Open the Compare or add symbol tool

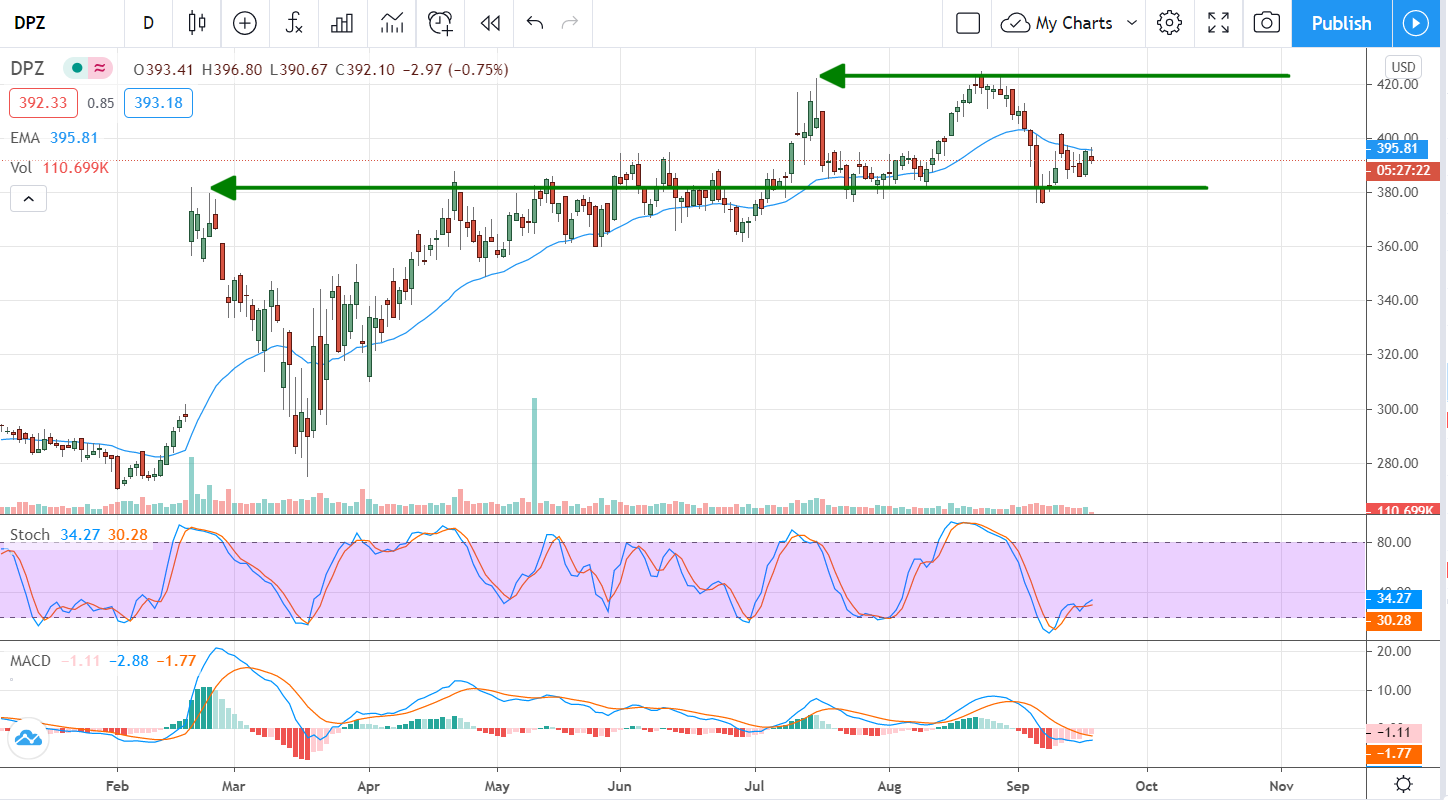click(x=244, y=23)
